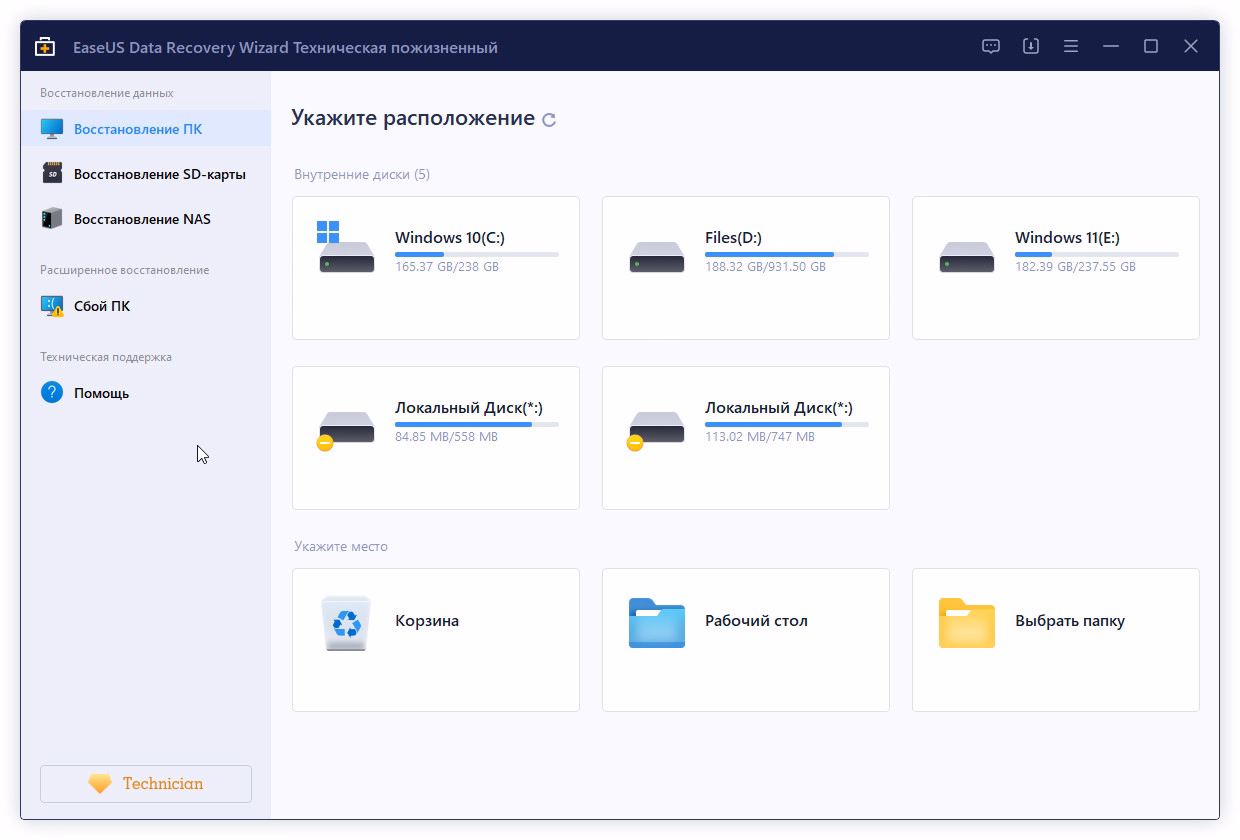This screenshot has width=1240, height=840.
Task: Click the refresh icon beside Укажите расположение
Action: pyautogui.click(x=549, y=120)
